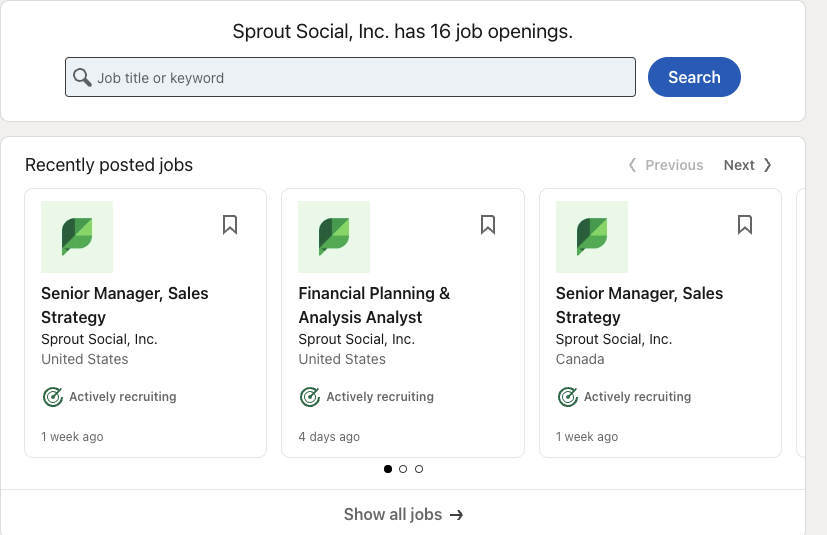Click the Sprout Social logo on first job card
The width and height of the screenshot is (827, 535).
77,237
